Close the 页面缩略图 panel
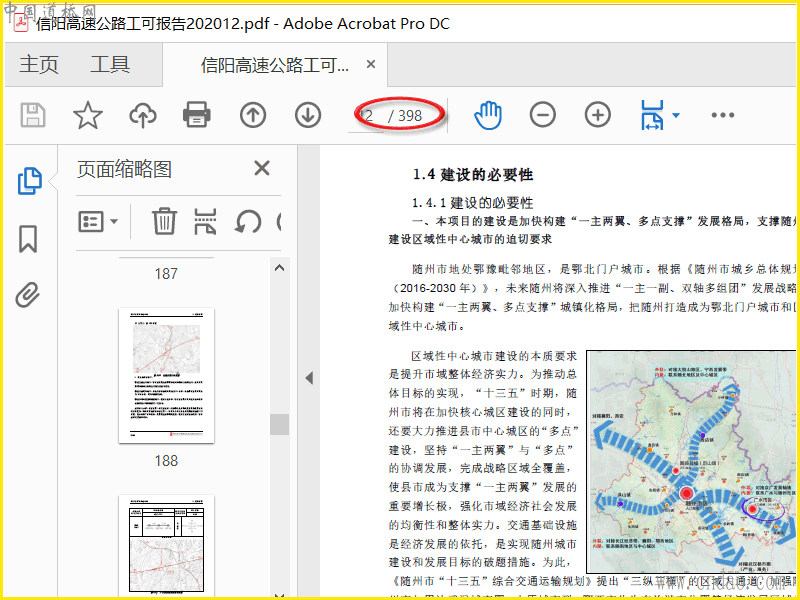 coord(262,168)
